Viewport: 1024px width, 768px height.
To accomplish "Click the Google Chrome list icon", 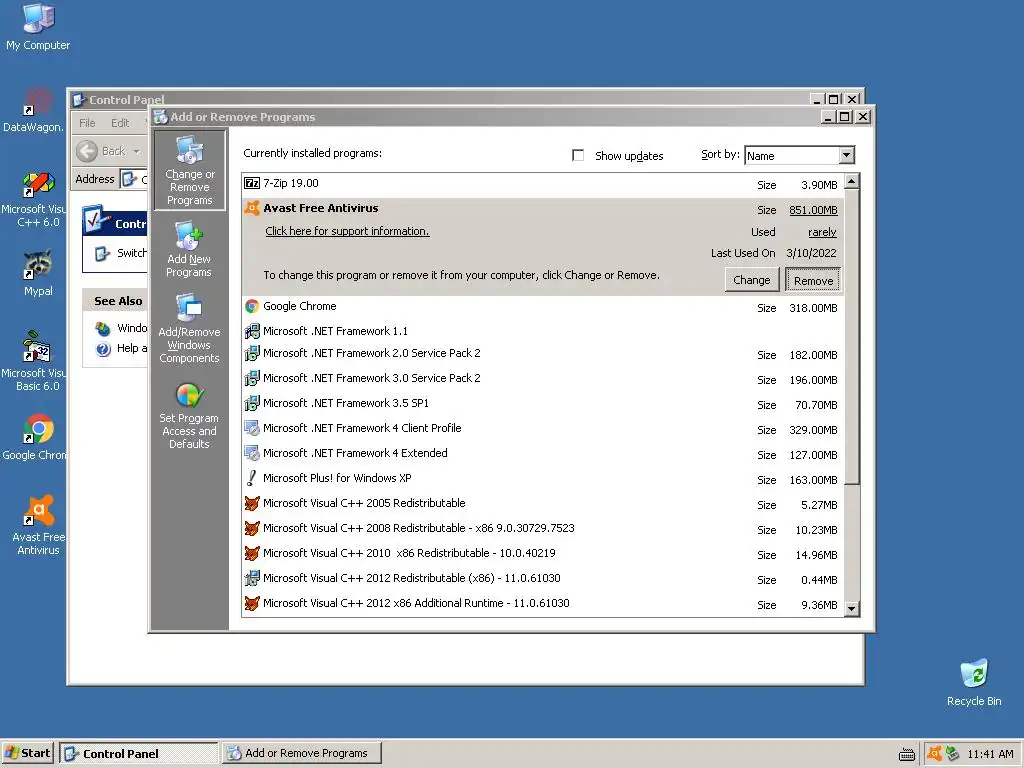I will [x=251, y=306].
